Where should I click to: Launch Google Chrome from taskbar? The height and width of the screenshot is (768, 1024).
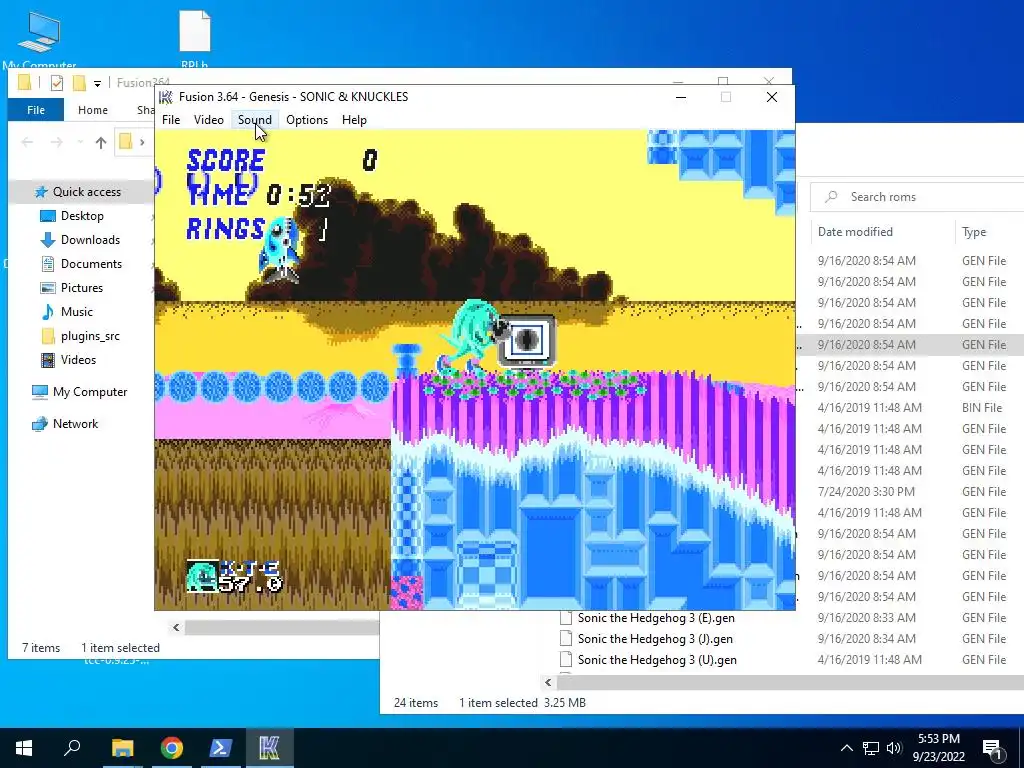pyautogui.click(x=172, y=748)
